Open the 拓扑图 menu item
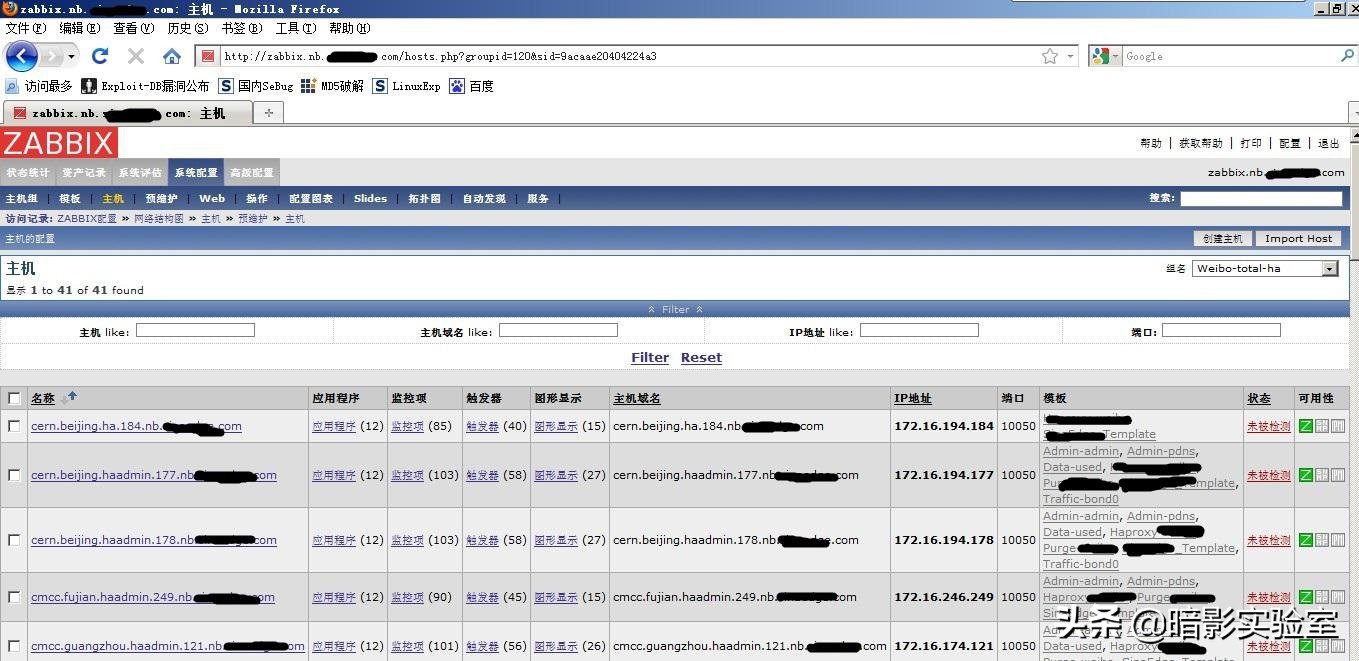This screenshot has height=661, width=1359. click(x=424, y=198)
